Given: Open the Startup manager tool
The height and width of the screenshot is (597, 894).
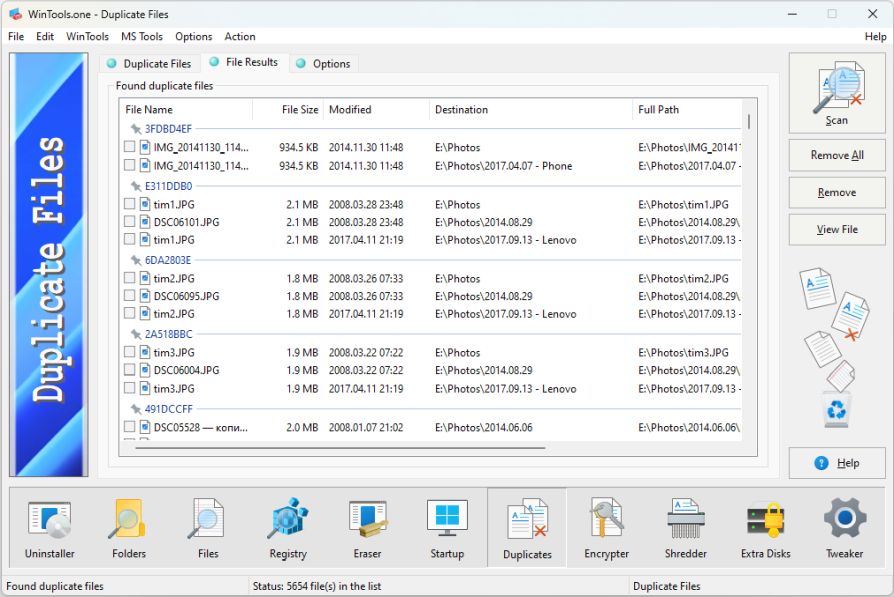Looking at the screenshot, I should [x=447, y=527].
